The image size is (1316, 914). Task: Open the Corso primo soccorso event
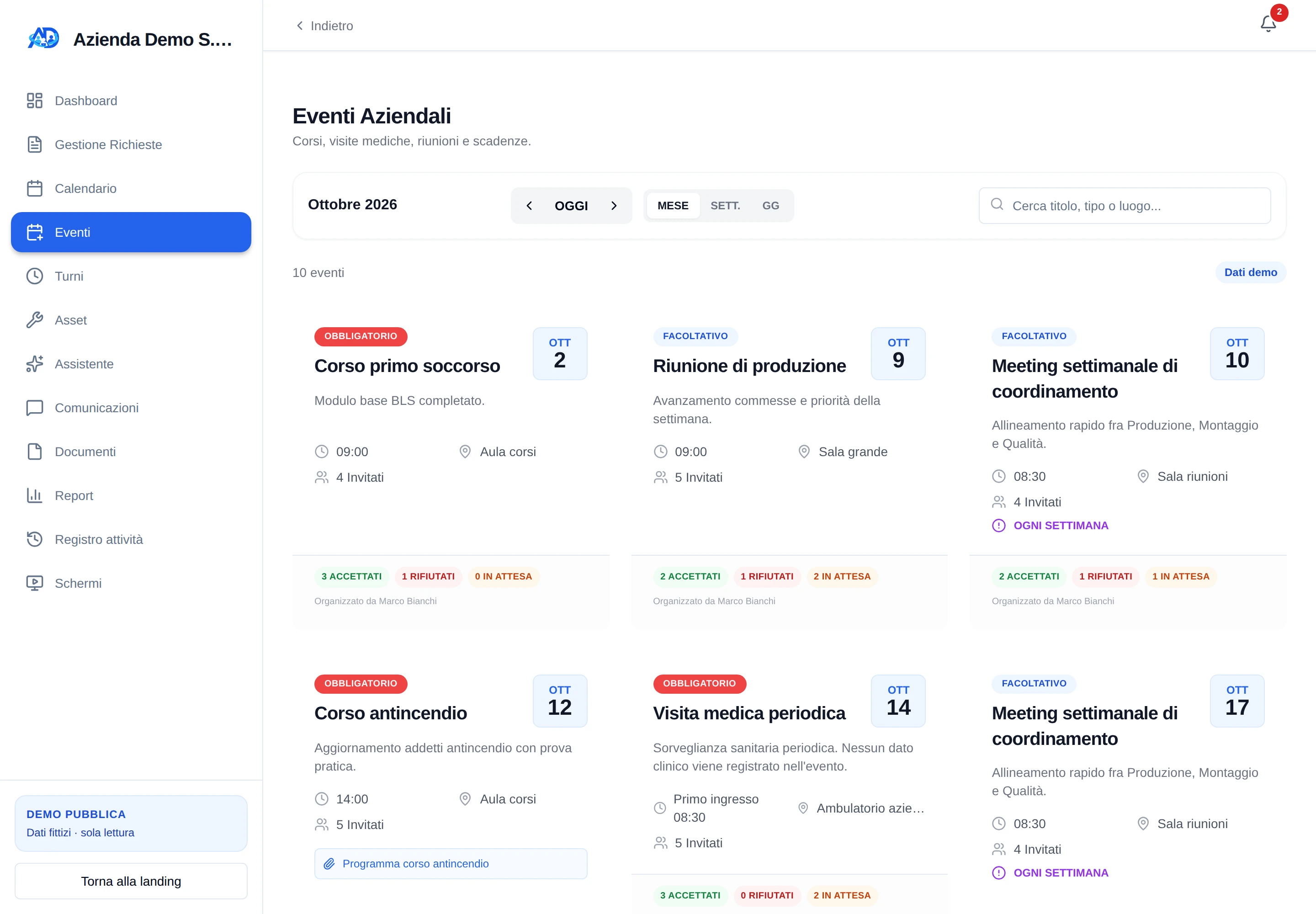[407, 366]
